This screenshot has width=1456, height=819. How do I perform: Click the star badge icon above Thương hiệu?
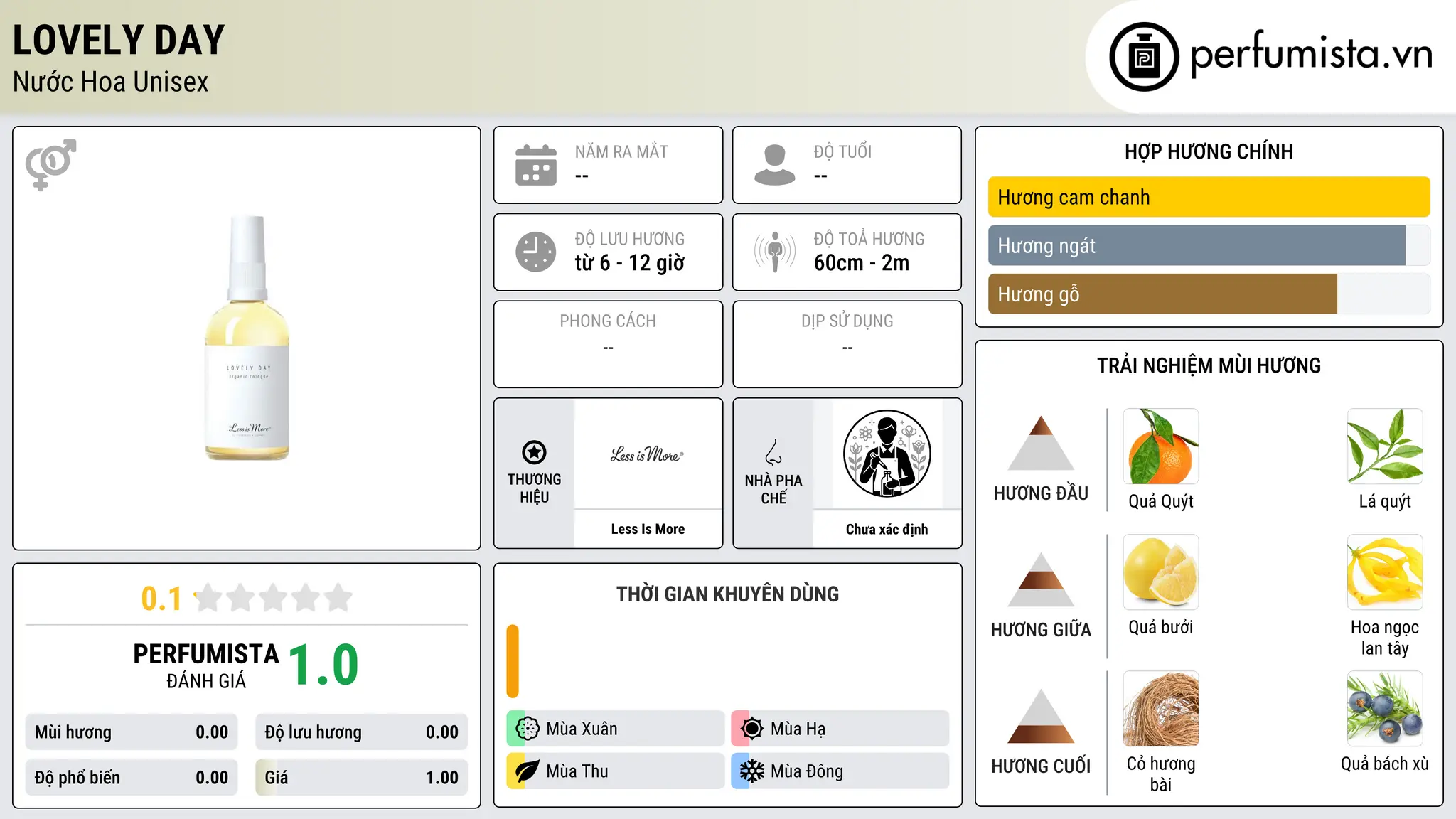click(534, 452)
